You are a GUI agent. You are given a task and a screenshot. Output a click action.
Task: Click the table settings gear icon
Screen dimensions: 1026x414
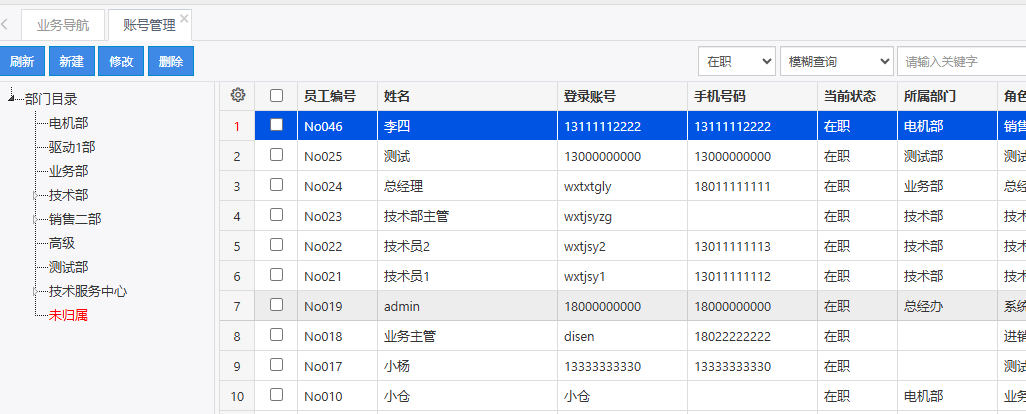tap(237, 96)
